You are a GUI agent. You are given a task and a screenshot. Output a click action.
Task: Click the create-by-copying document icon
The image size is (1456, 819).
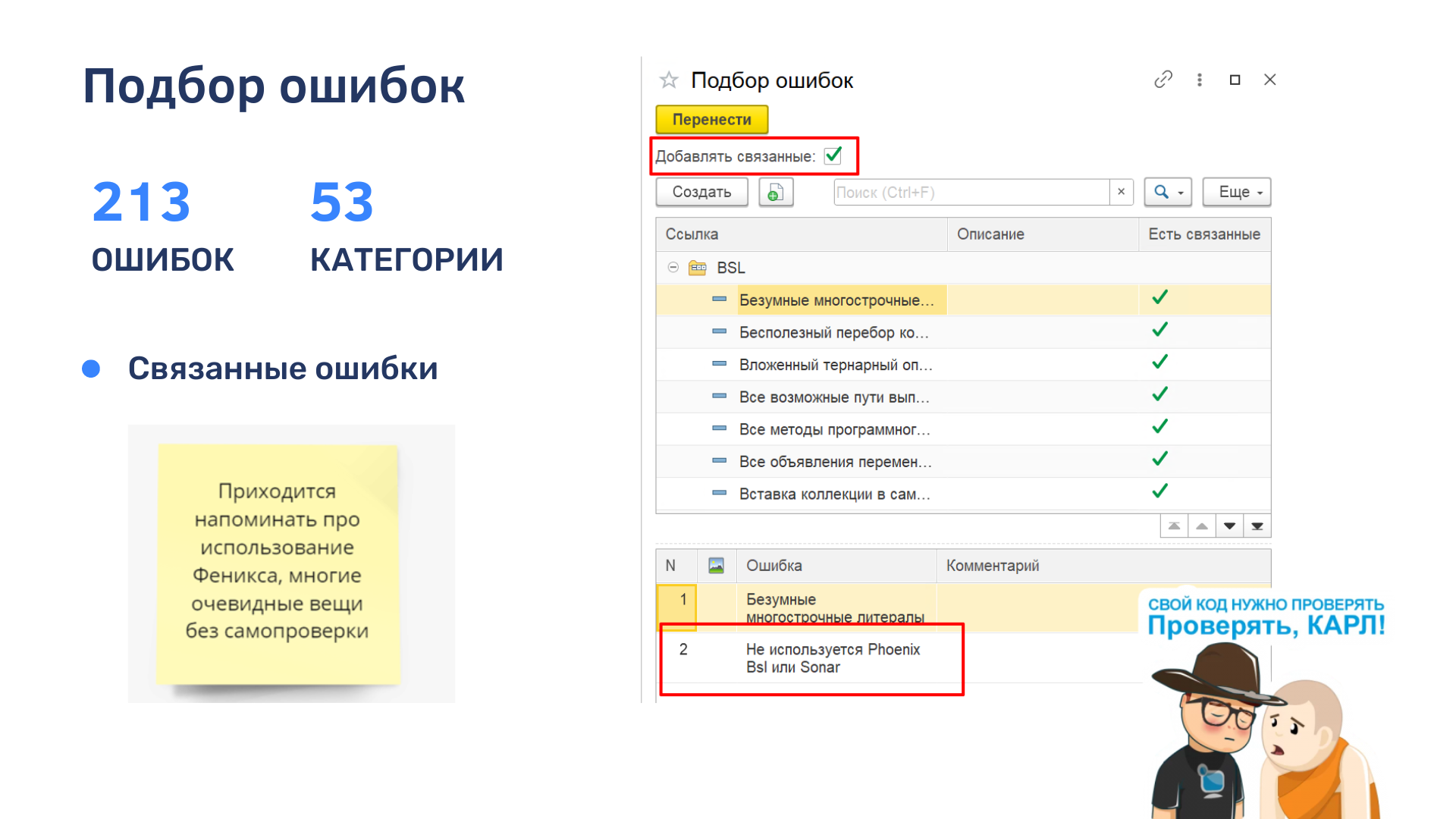(775, 193)
